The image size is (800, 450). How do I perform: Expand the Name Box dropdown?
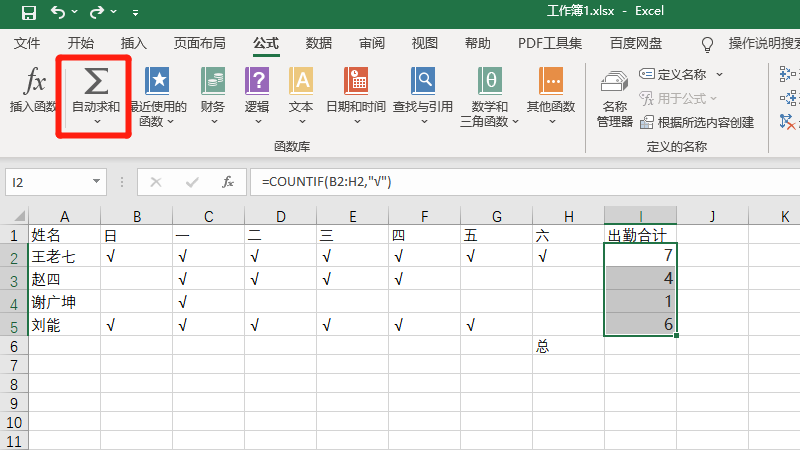tap(97, 182)
